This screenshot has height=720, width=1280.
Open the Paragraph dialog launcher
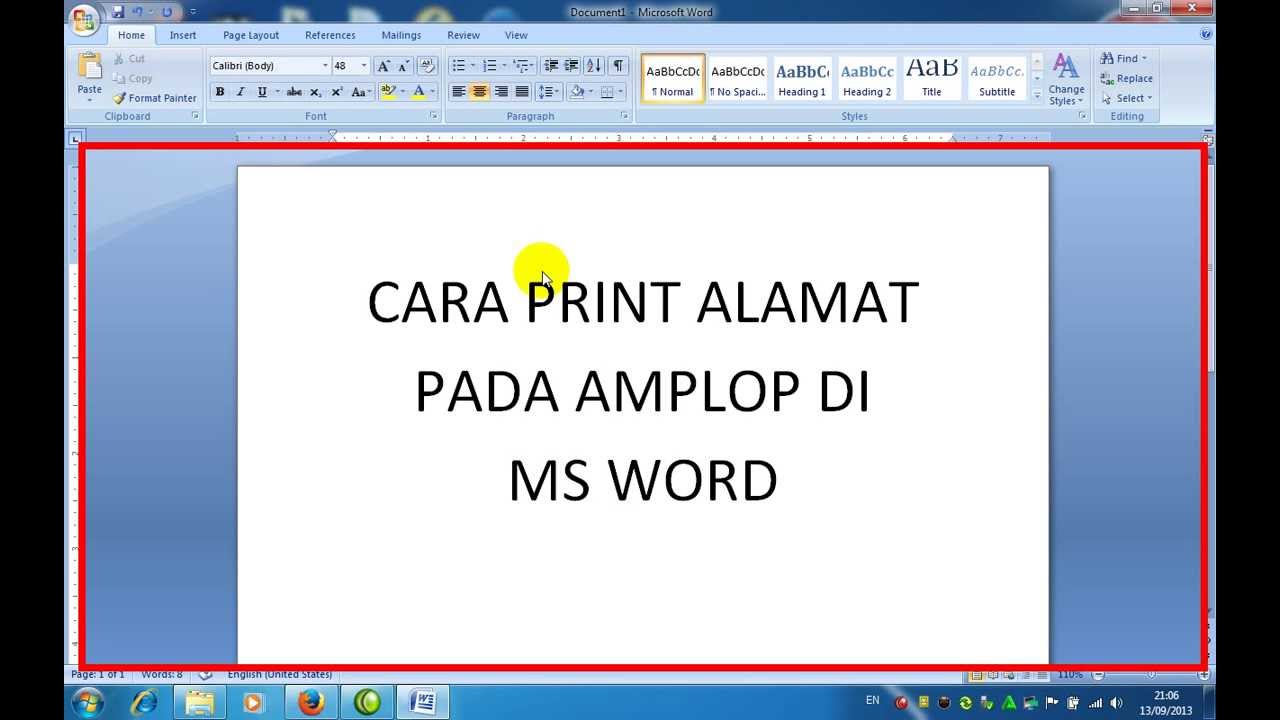[624, 116]
